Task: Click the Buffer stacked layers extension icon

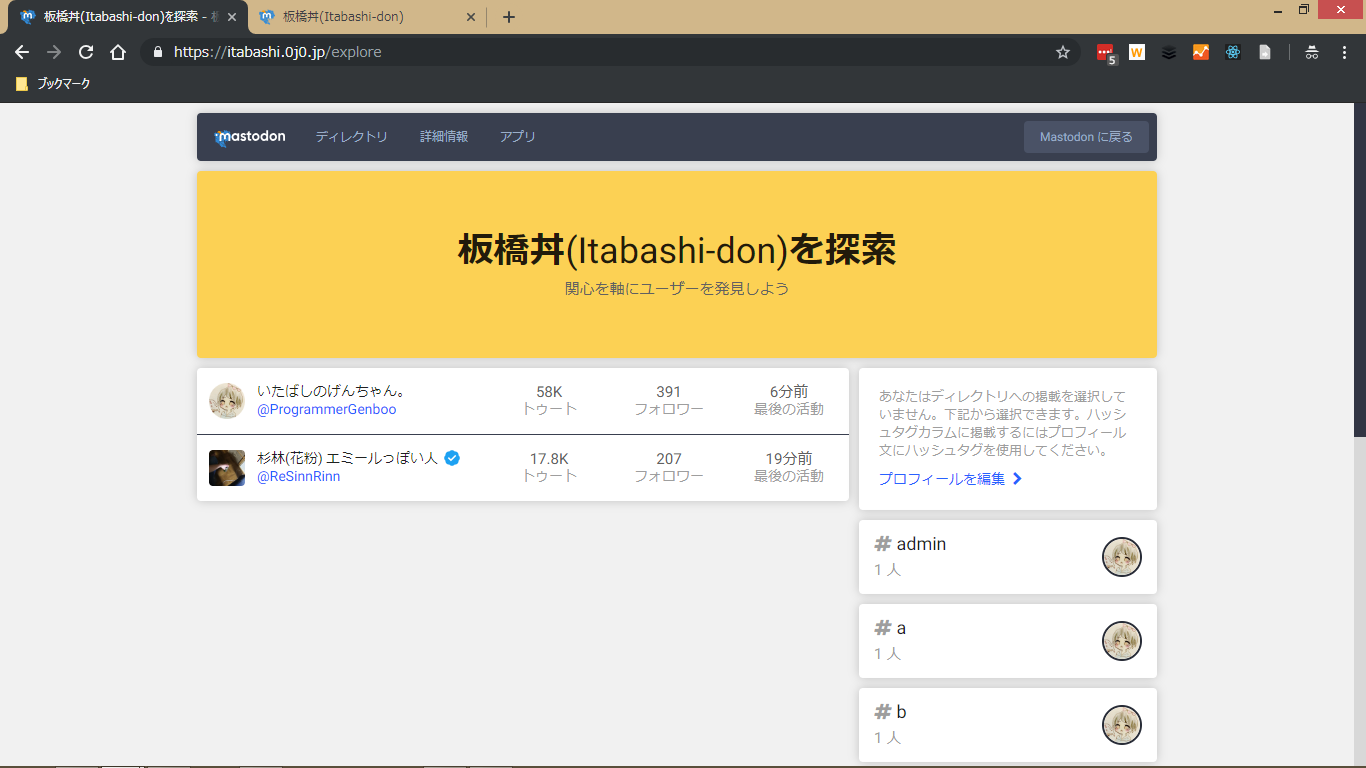Action: click(x=1168, y=53)
